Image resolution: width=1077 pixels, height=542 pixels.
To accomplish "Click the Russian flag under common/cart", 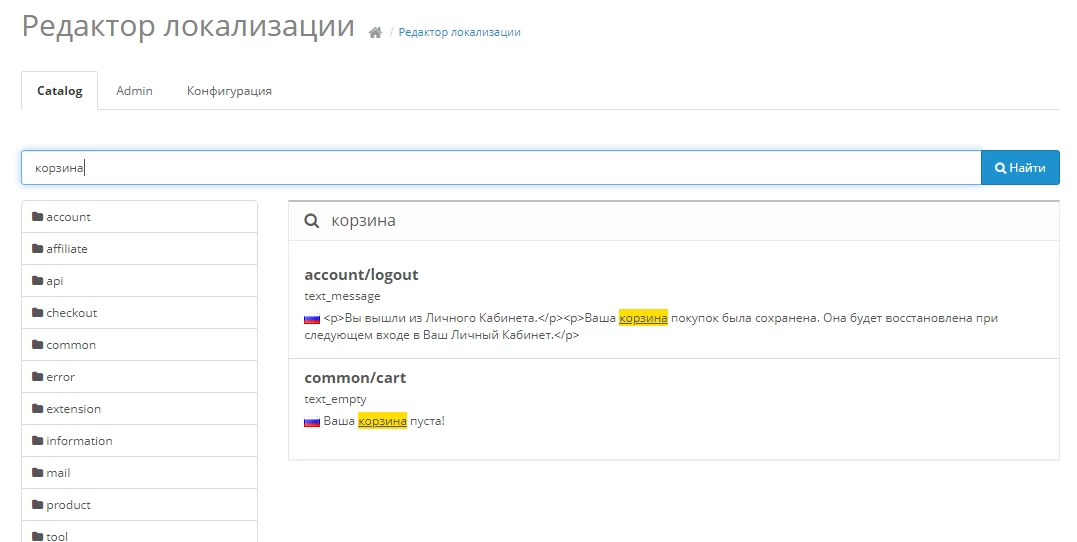I will coord(312,422).
